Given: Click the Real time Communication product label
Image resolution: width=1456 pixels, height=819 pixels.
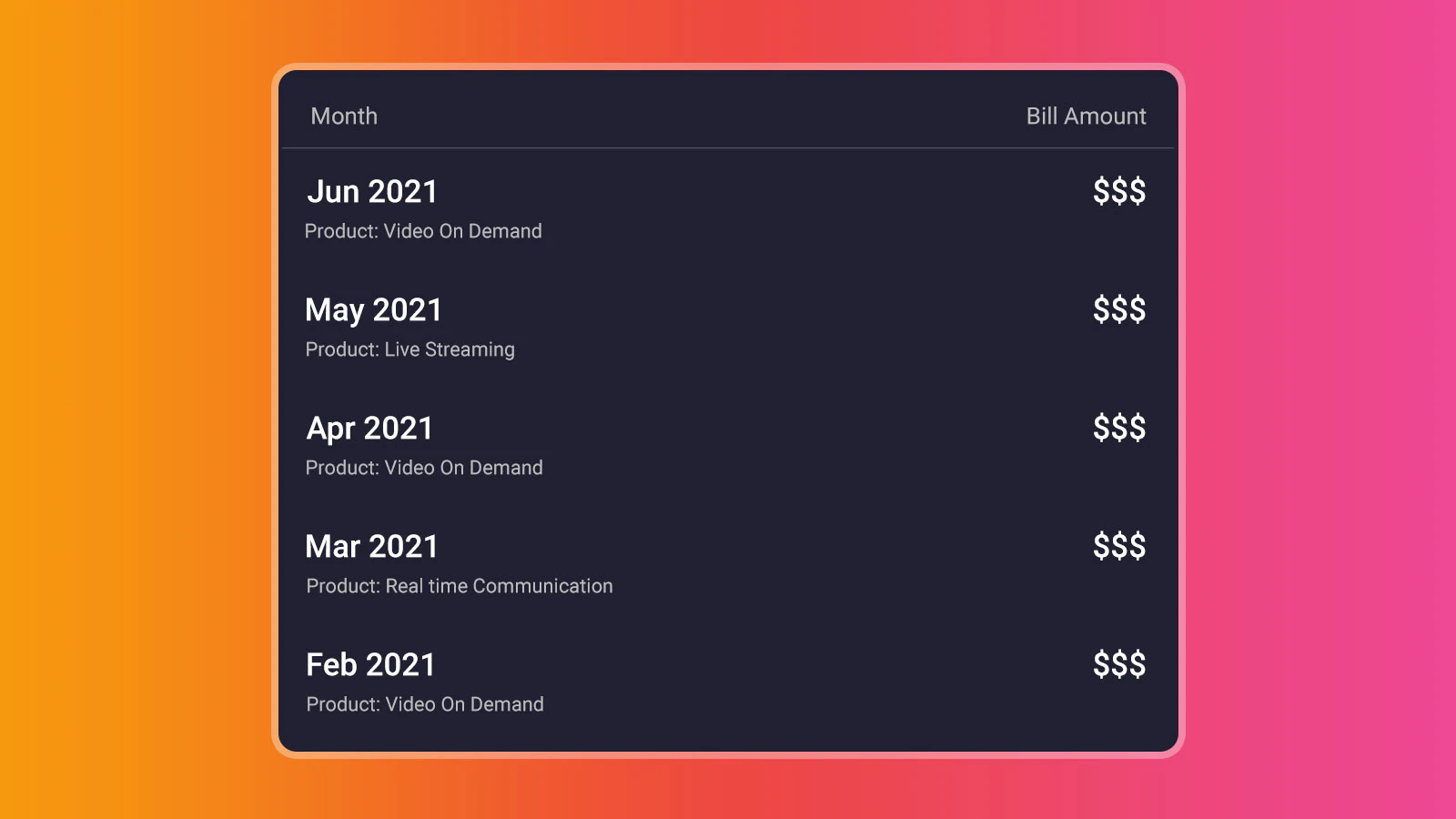Looking at the screenshot, I should pyautogui.click(x=459, y=585).
